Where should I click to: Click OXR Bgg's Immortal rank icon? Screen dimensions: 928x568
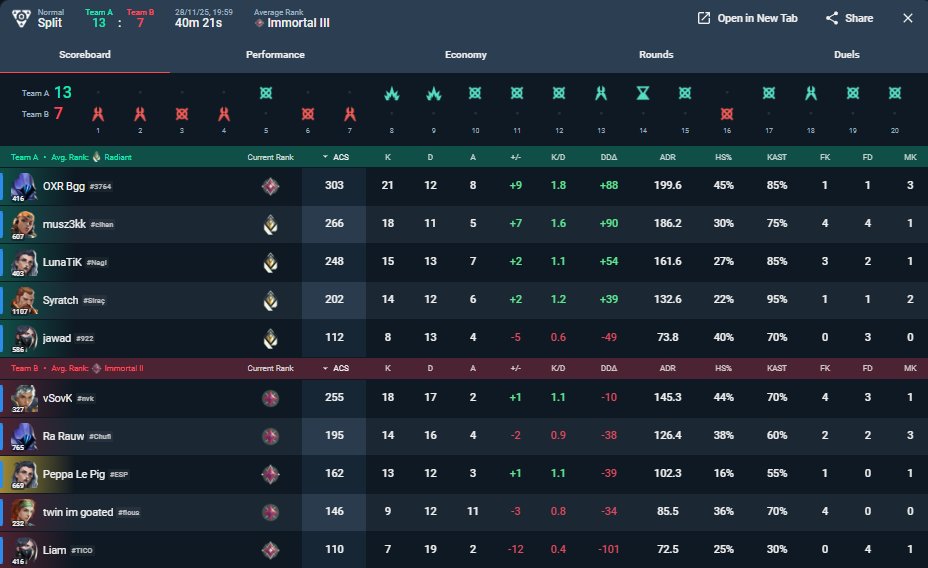270,186
